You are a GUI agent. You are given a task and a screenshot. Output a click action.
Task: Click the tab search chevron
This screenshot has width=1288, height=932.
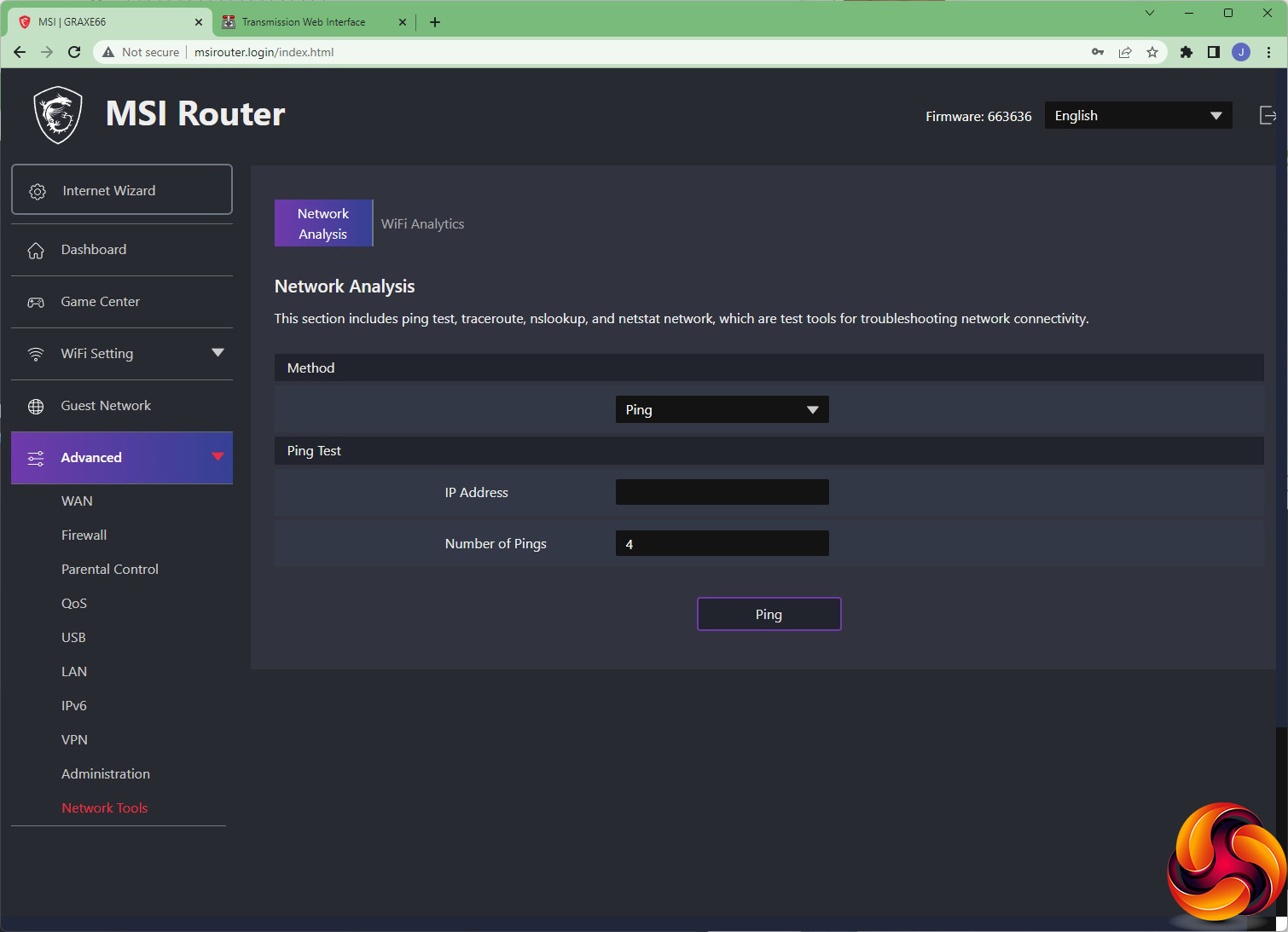pos(1150,13)
